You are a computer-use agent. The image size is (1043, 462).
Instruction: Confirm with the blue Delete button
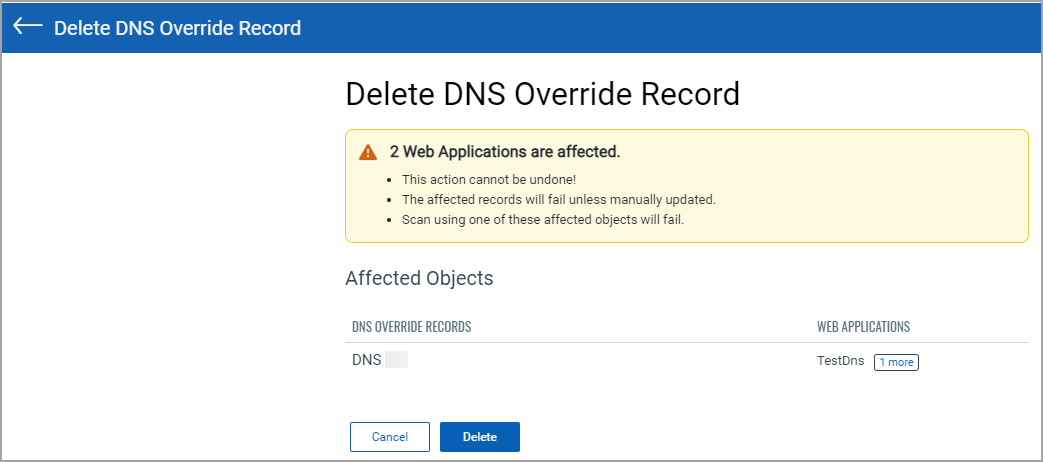479,437
